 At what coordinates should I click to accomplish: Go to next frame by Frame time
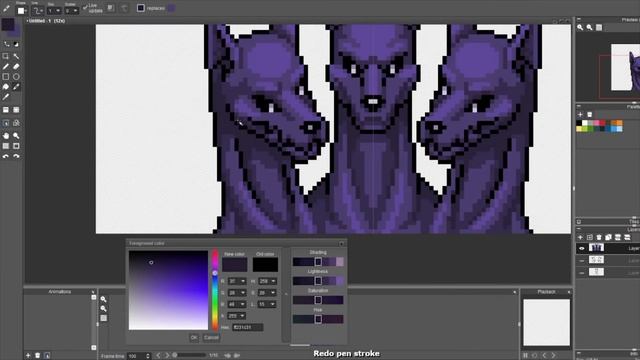[x=167, y=356]
